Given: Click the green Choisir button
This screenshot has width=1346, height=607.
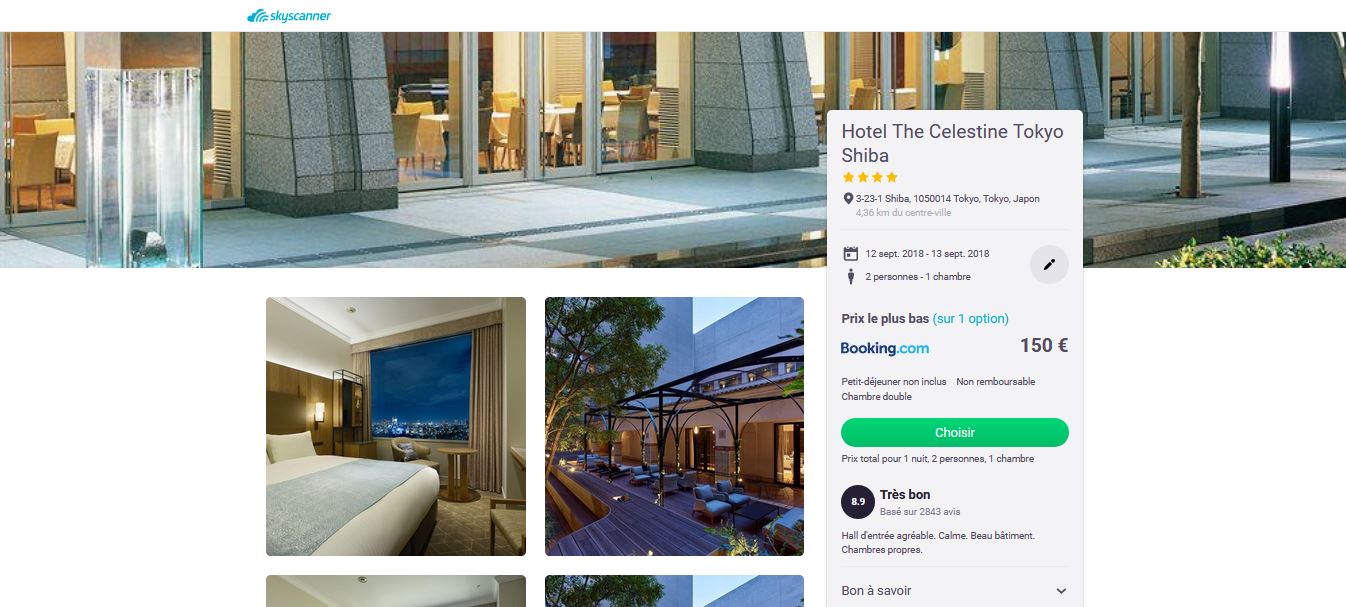Looking at the screenshot, I should (x=955, y=433).
